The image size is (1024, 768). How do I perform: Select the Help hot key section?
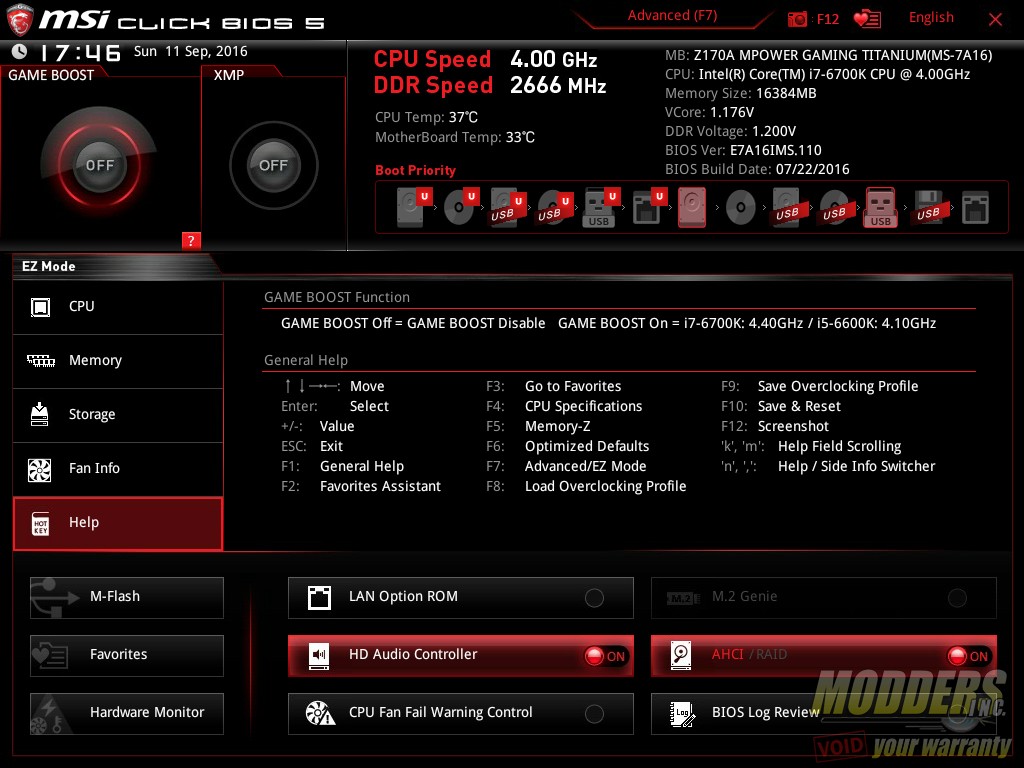[118, 523]
